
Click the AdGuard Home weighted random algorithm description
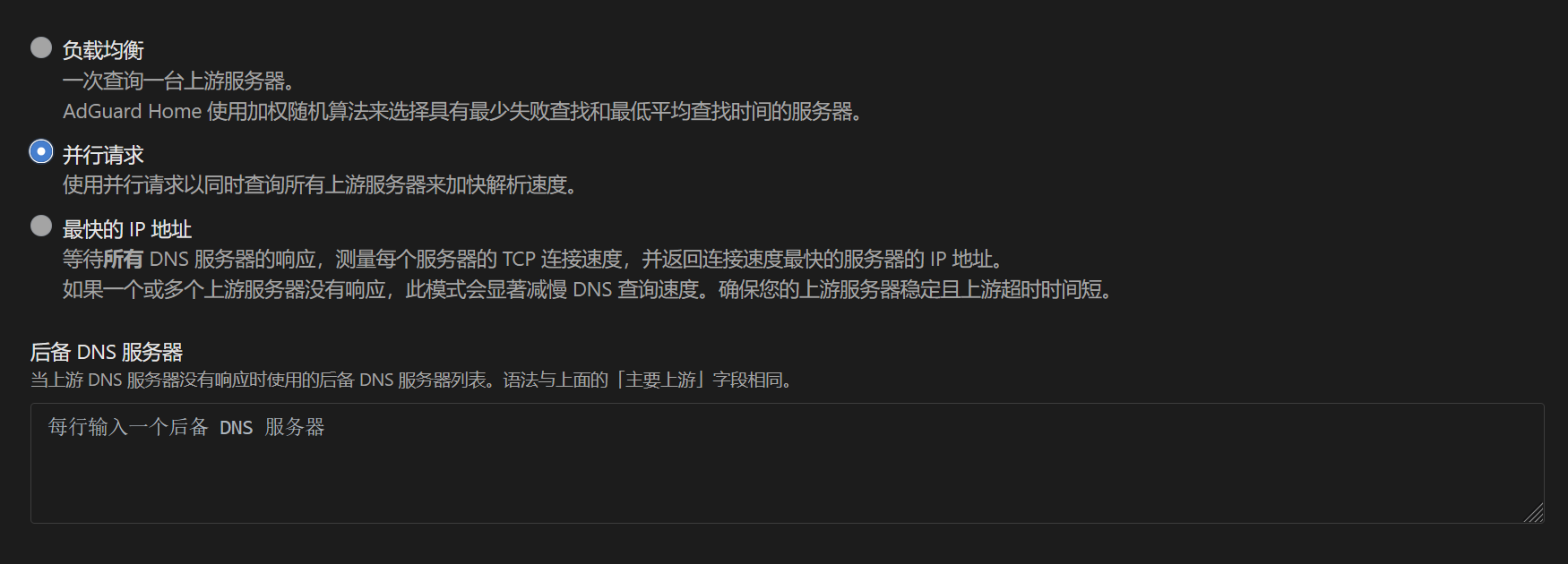(x=462, y=111)
